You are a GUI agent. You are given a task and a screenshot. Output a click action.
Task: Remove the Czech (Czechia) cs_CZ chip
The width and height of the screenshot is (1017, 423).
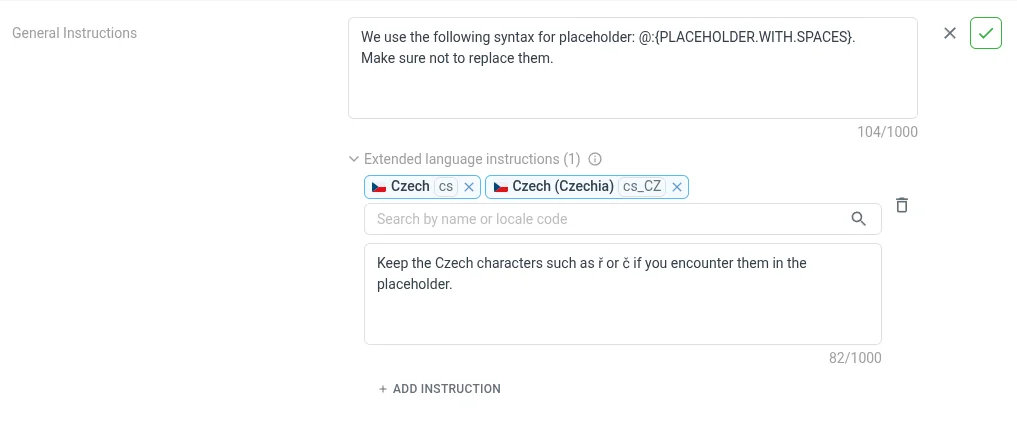[x=677, y=187]
